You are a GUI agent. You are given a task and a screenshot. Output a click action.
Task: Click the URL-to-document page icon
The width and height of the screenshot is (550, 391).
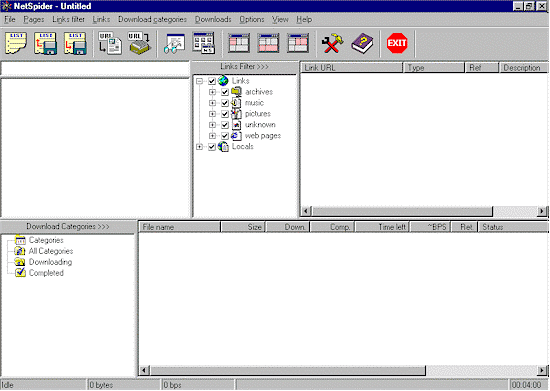click(110, 43)
